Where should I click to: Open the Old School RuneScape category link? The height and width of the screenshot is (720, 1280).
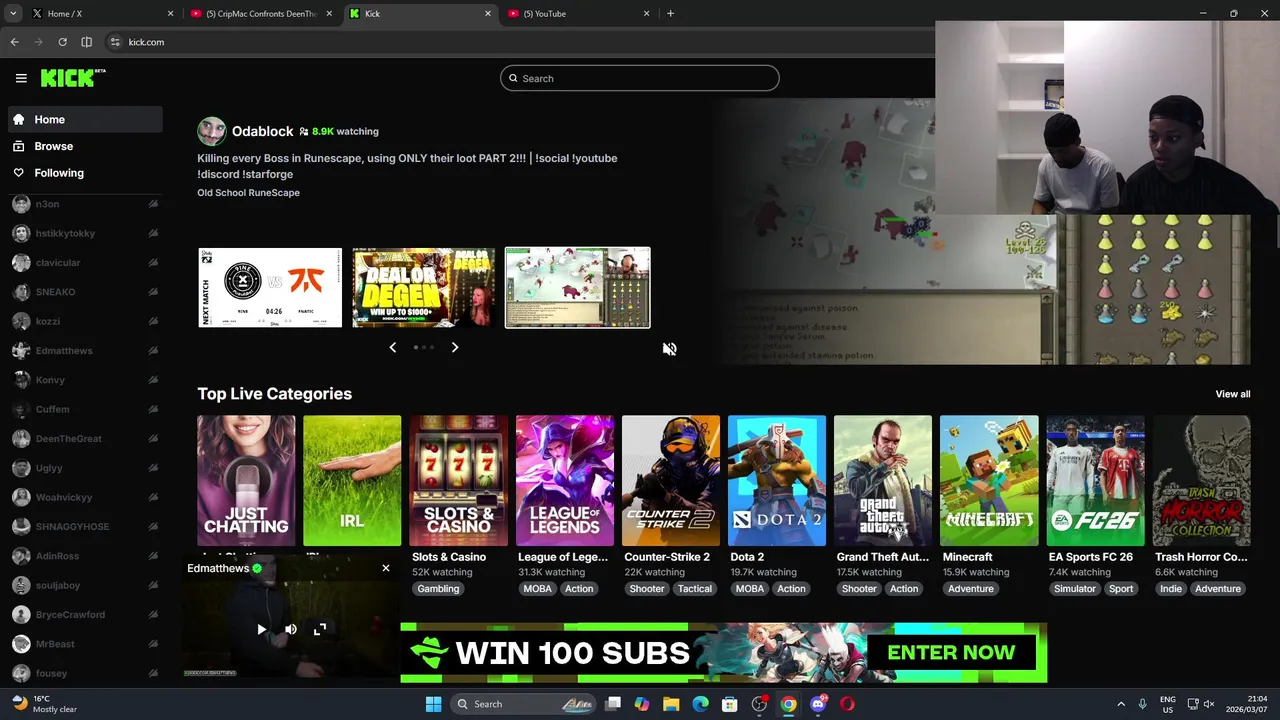click(248, 192)
